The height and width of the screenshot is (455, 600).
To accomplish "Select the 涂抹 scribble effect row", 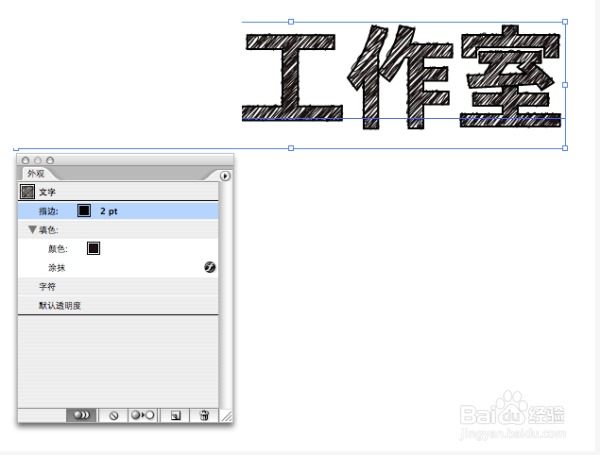I will coord(118,268).
